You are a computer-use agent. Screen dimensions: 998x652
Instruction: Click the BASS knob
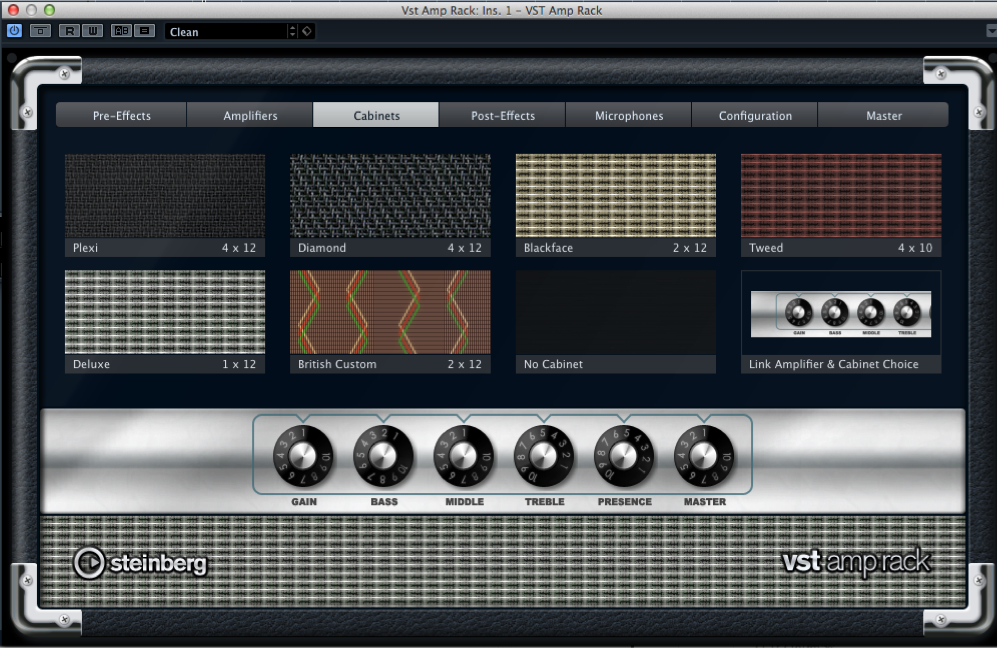coord(383,456)
